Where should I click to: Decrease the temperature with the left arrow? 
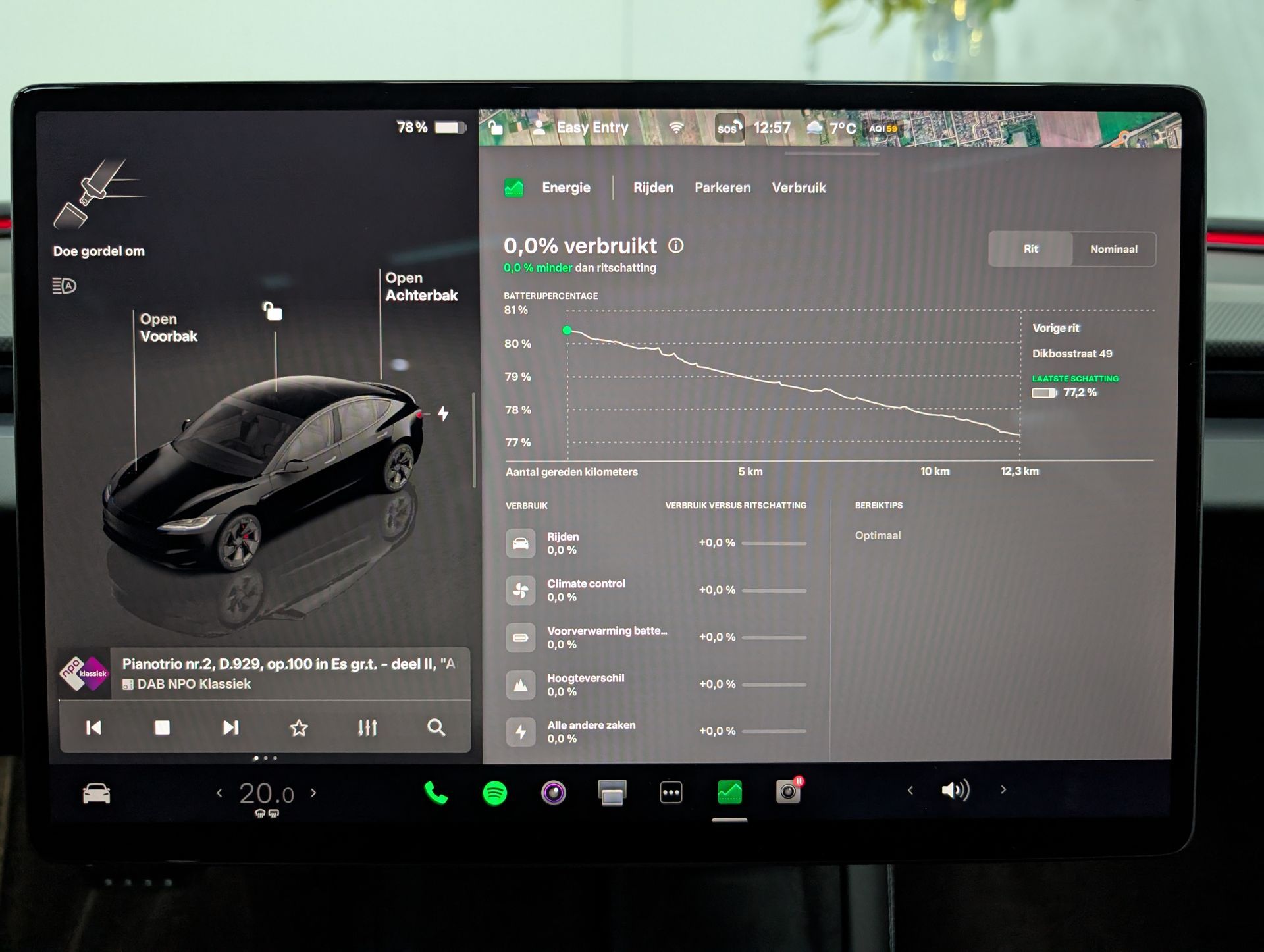pyautogui.click(x=219, y=793)
